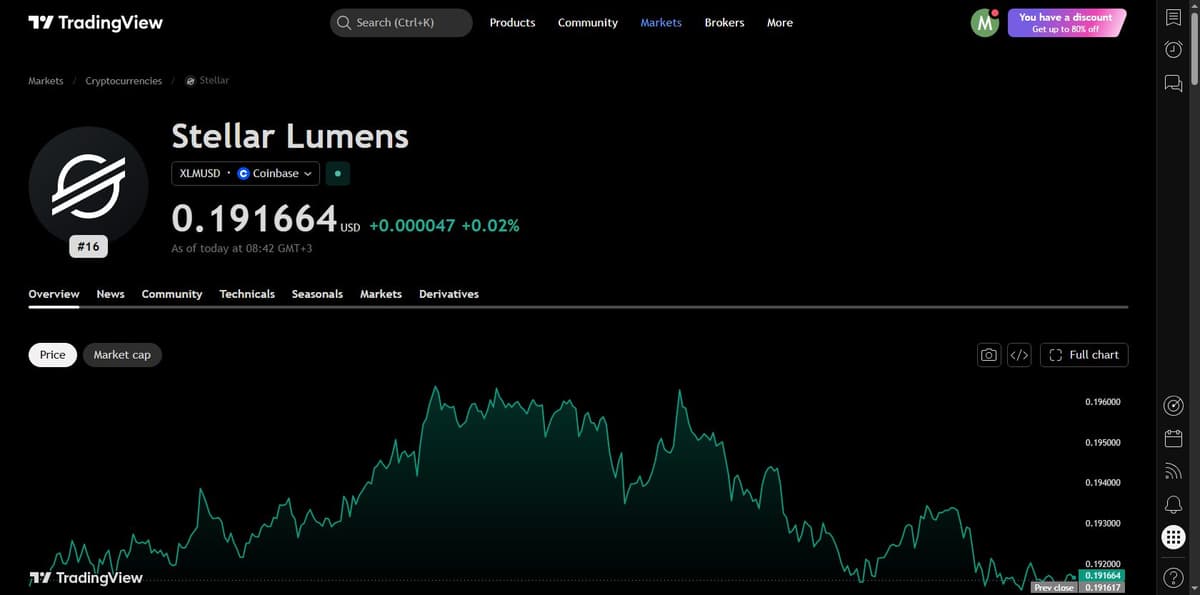Go to TradingView home via top logo
The height and width of the screenshot is (595, 1200).
95,22
